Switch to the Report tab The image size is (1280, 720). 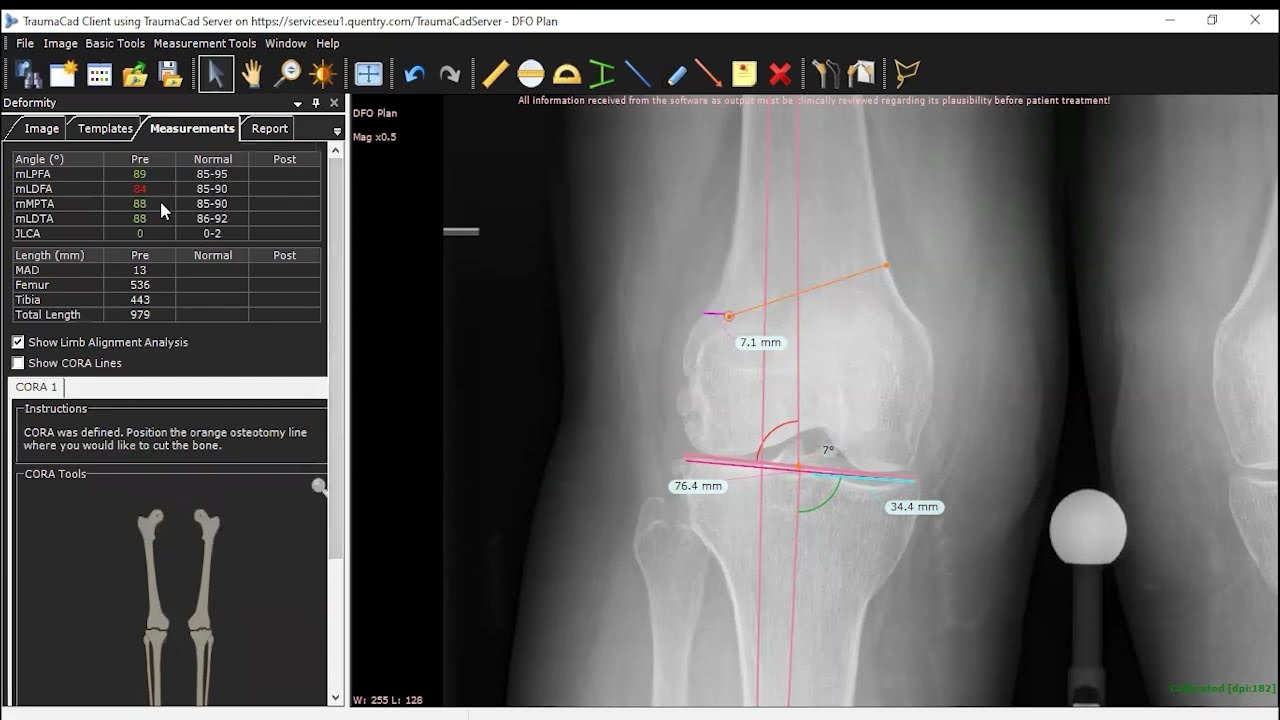pos(269,128)
